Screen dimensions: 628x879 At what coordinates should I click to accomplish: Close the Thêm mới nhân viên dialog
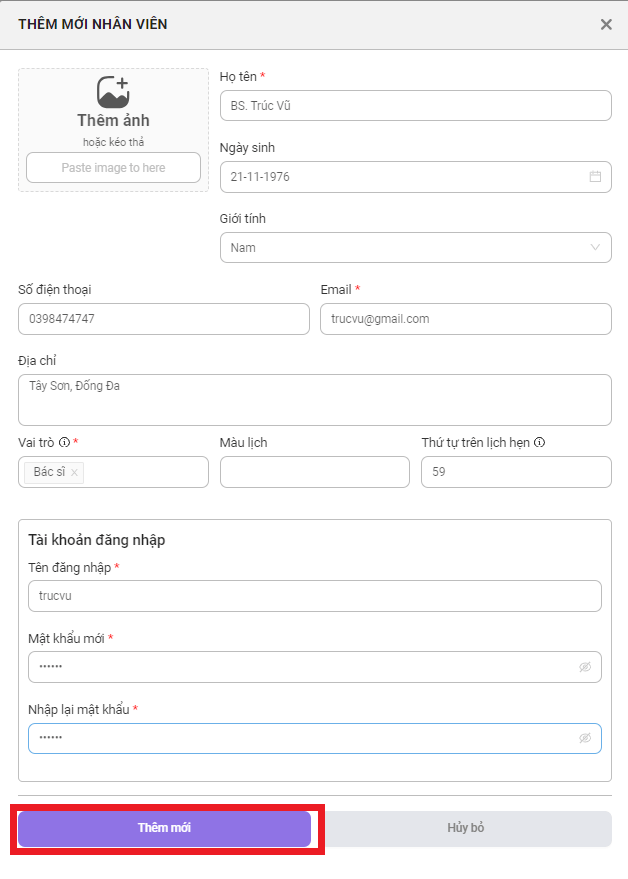coord(606,24)
